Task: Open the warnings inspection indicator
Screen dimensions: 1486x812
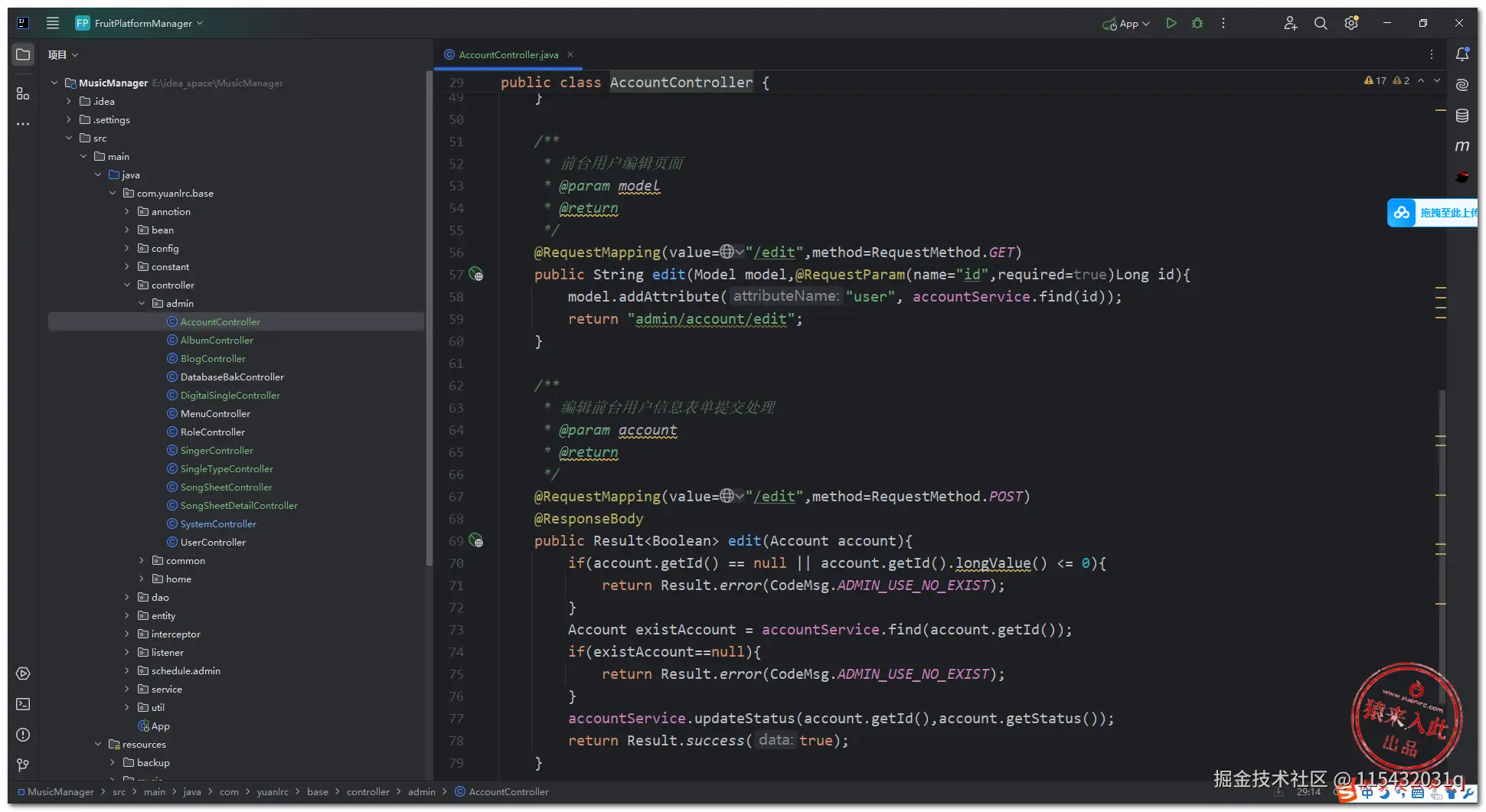Action: (x=1386, y=80)
